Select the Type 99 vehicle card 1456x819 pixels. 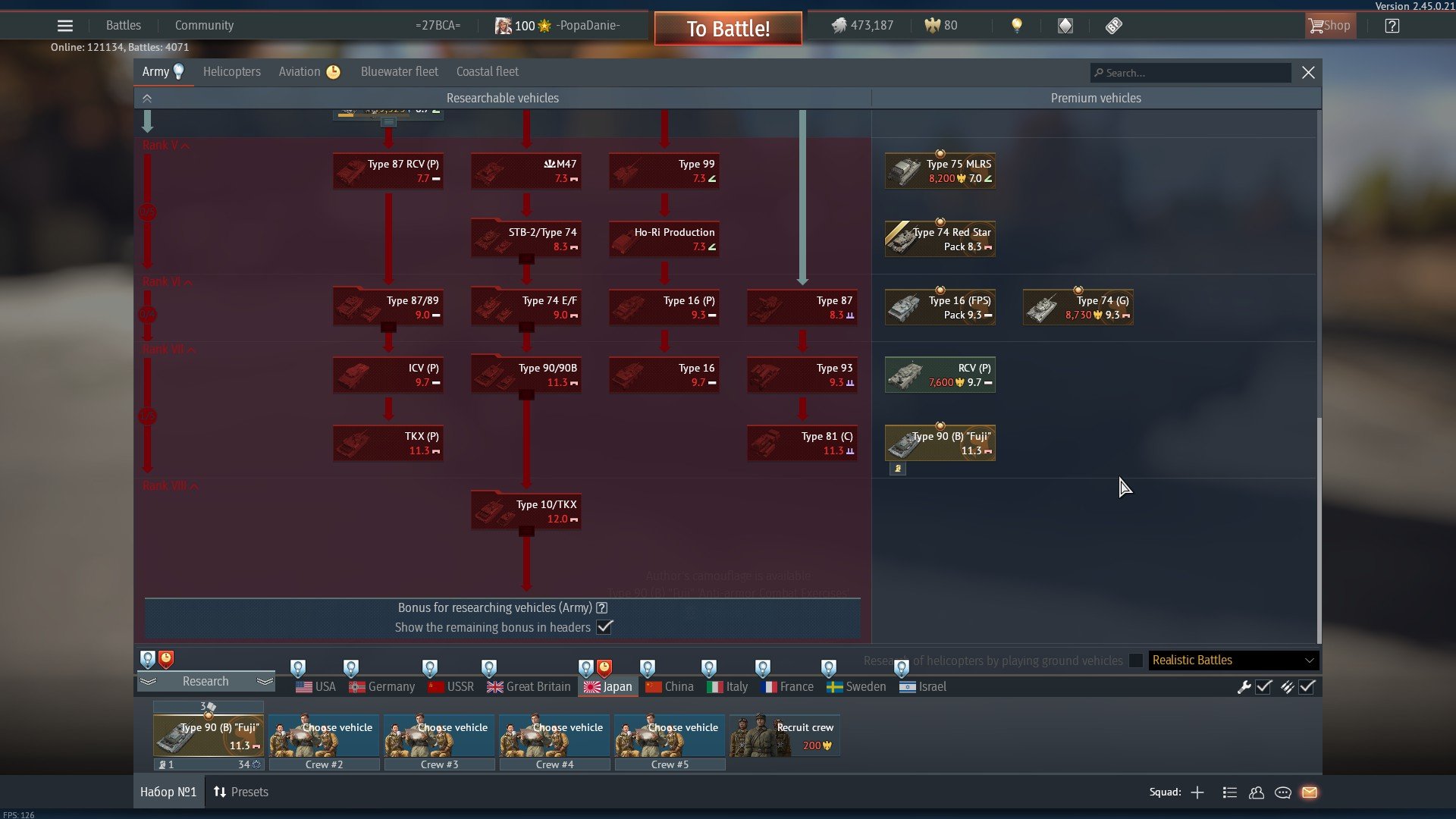click(x=664, y=171)
